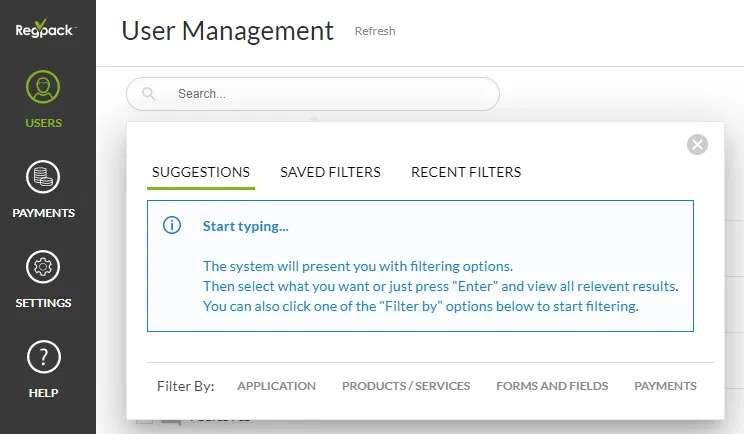This screenshot has width=744, height=434.
Task: Click the User Management heading
Action: tap(228, 31)
